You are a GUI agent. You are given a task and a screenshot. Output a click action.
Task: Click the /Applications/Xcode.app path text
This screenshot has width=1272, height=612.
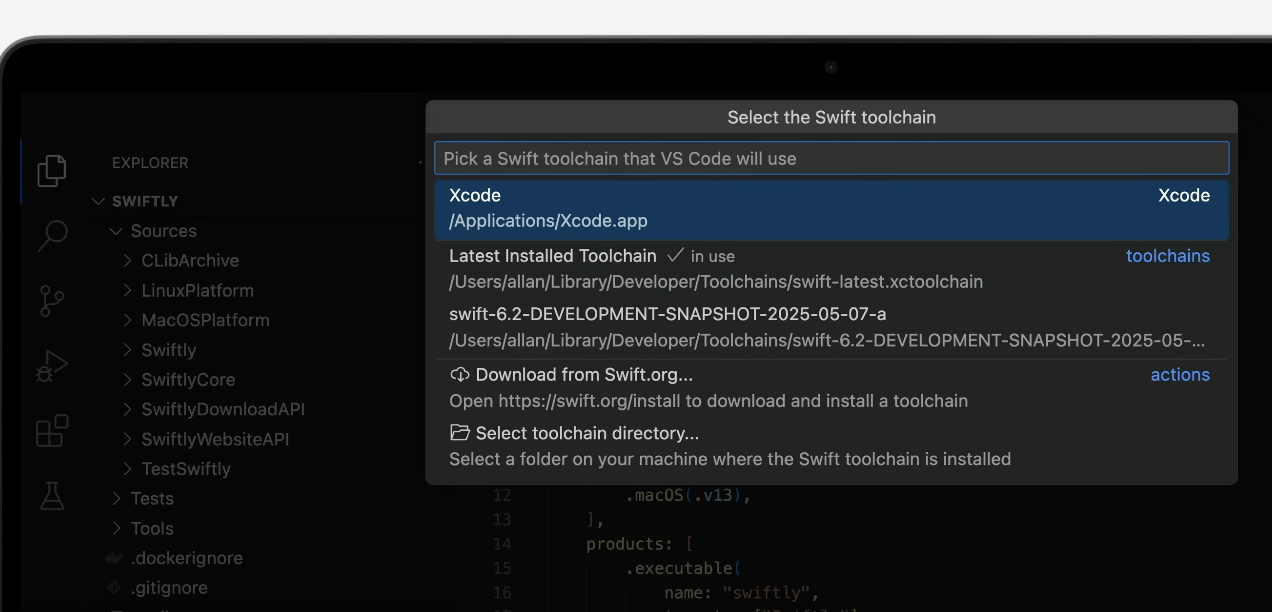tap(548, 221)
